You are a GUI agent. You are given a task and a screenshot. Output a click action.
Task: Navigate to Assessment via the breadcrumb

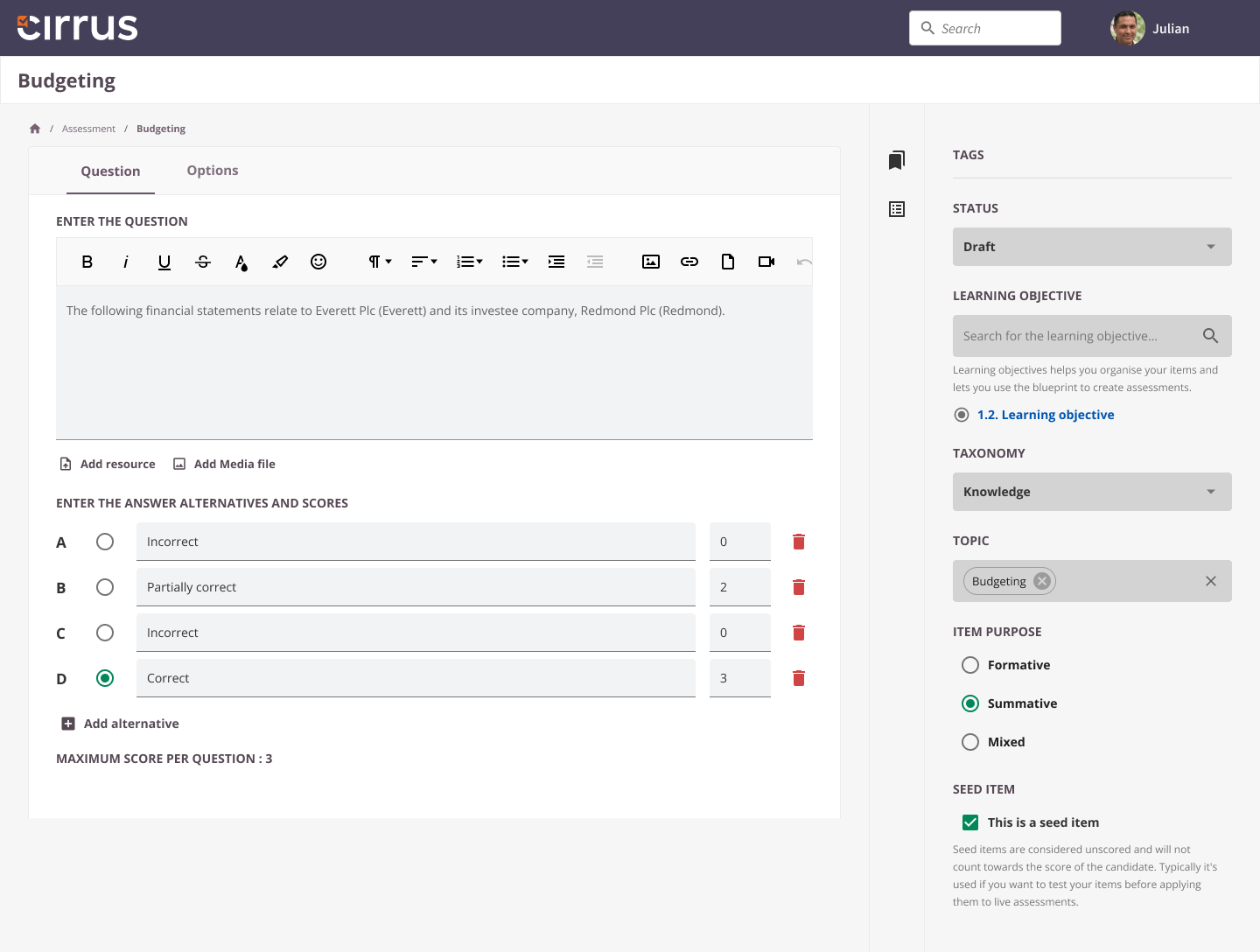point(88,128)
